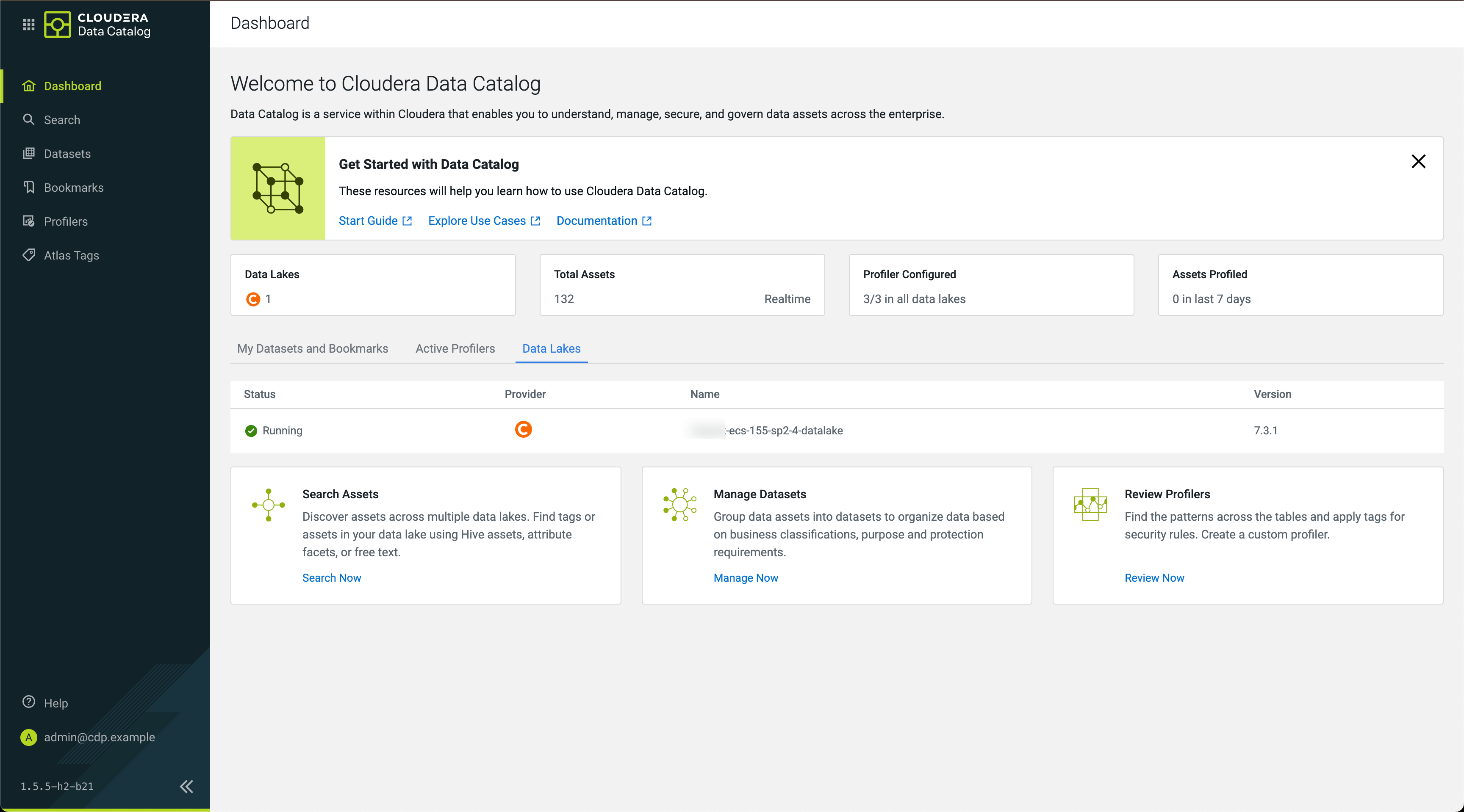Click the admin user avatar
The width and height of the screenshot is (1464, 812).
28,737
